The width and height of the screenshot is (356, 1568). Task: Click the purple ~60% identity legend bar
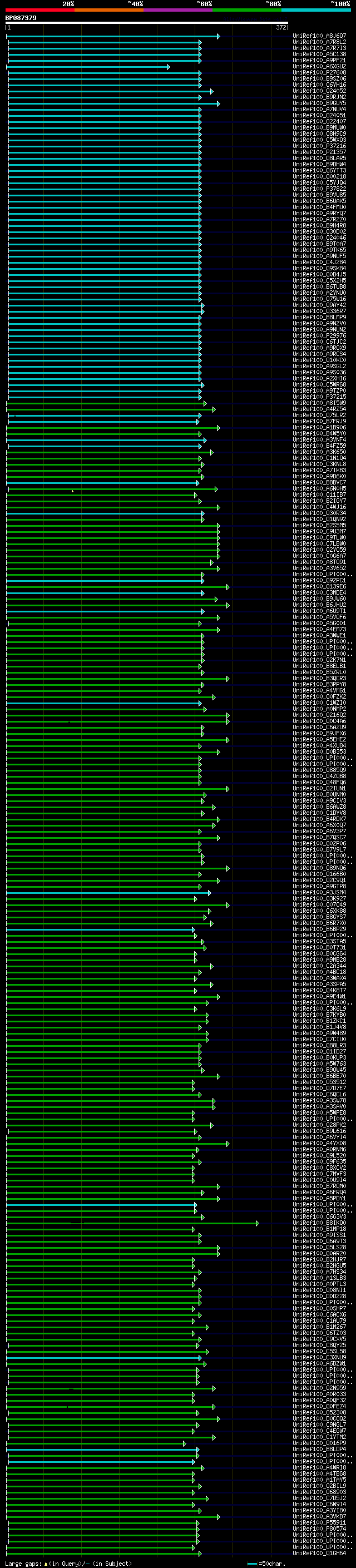tap(179, 10)
